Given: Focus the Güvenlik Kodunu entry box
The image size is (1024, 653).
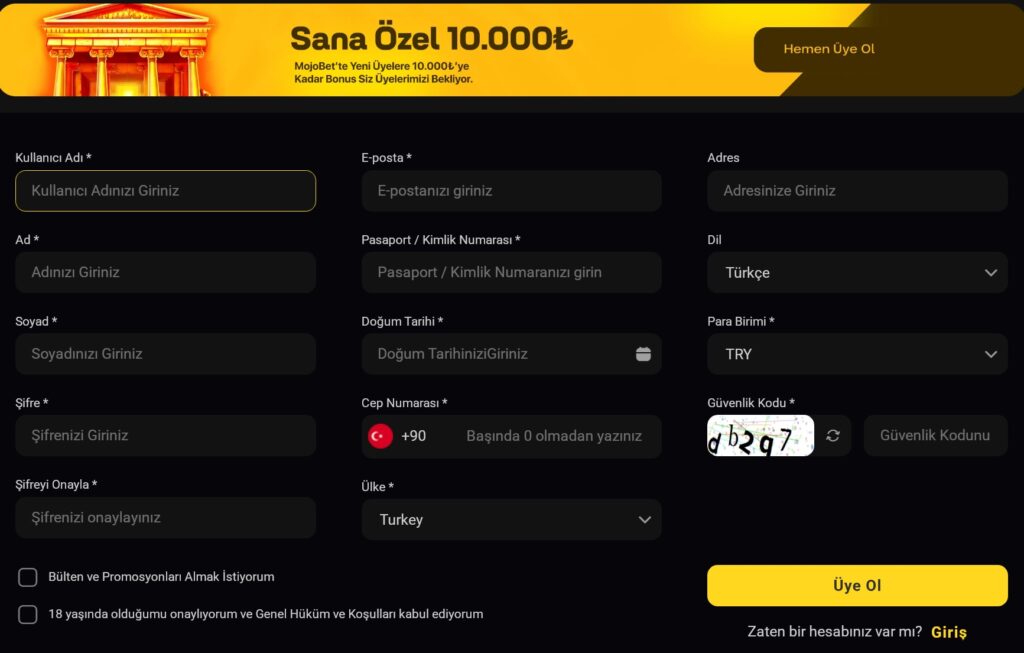Looking at the screenshot, I should tap(935, 435).
